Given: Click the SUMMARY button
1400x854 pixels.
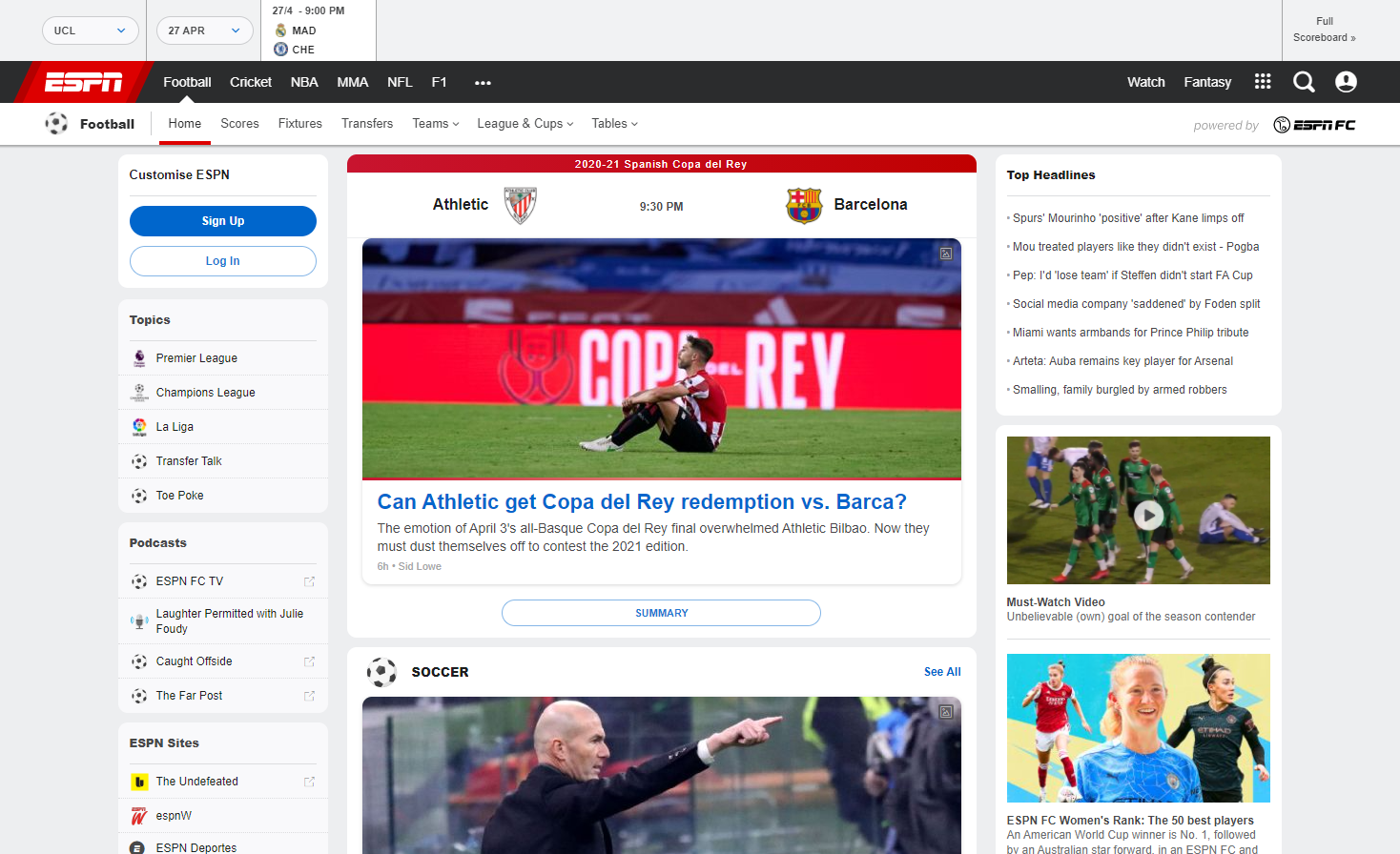Looking at the screenshot, I should pyautogui.click(x=661, y=613).
